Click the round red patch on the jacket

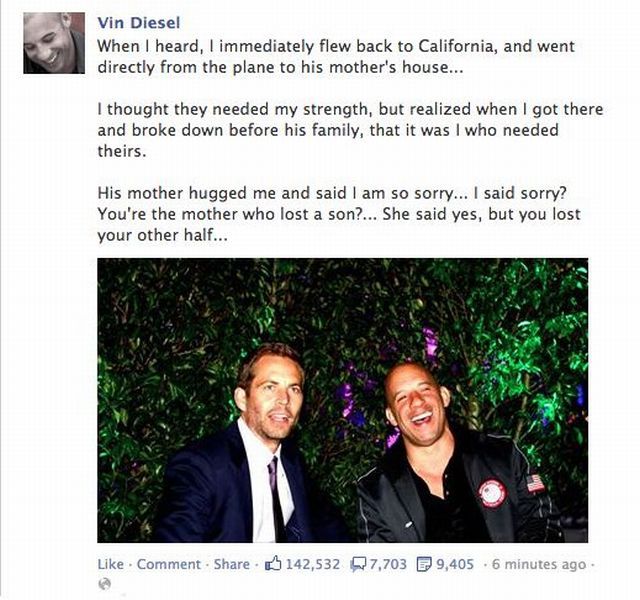(x=491, y=493)
